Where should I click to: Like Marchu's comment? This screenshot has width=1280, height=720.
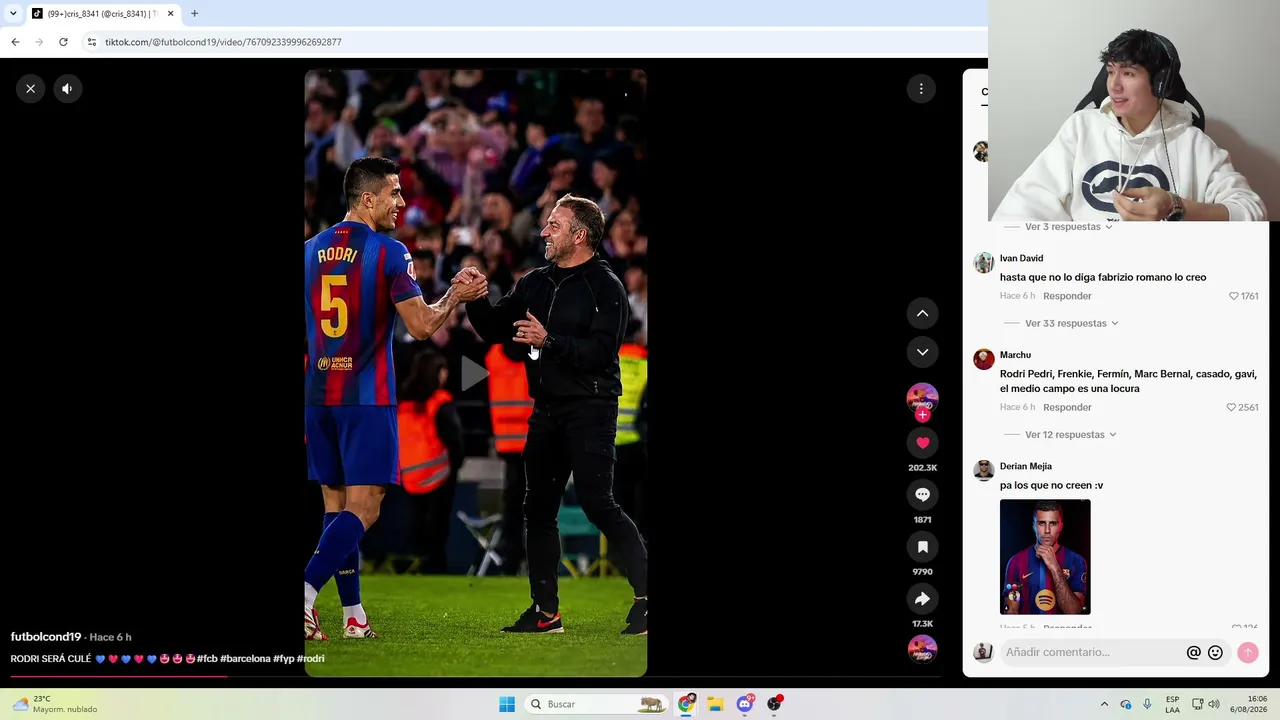(1231, 407)
